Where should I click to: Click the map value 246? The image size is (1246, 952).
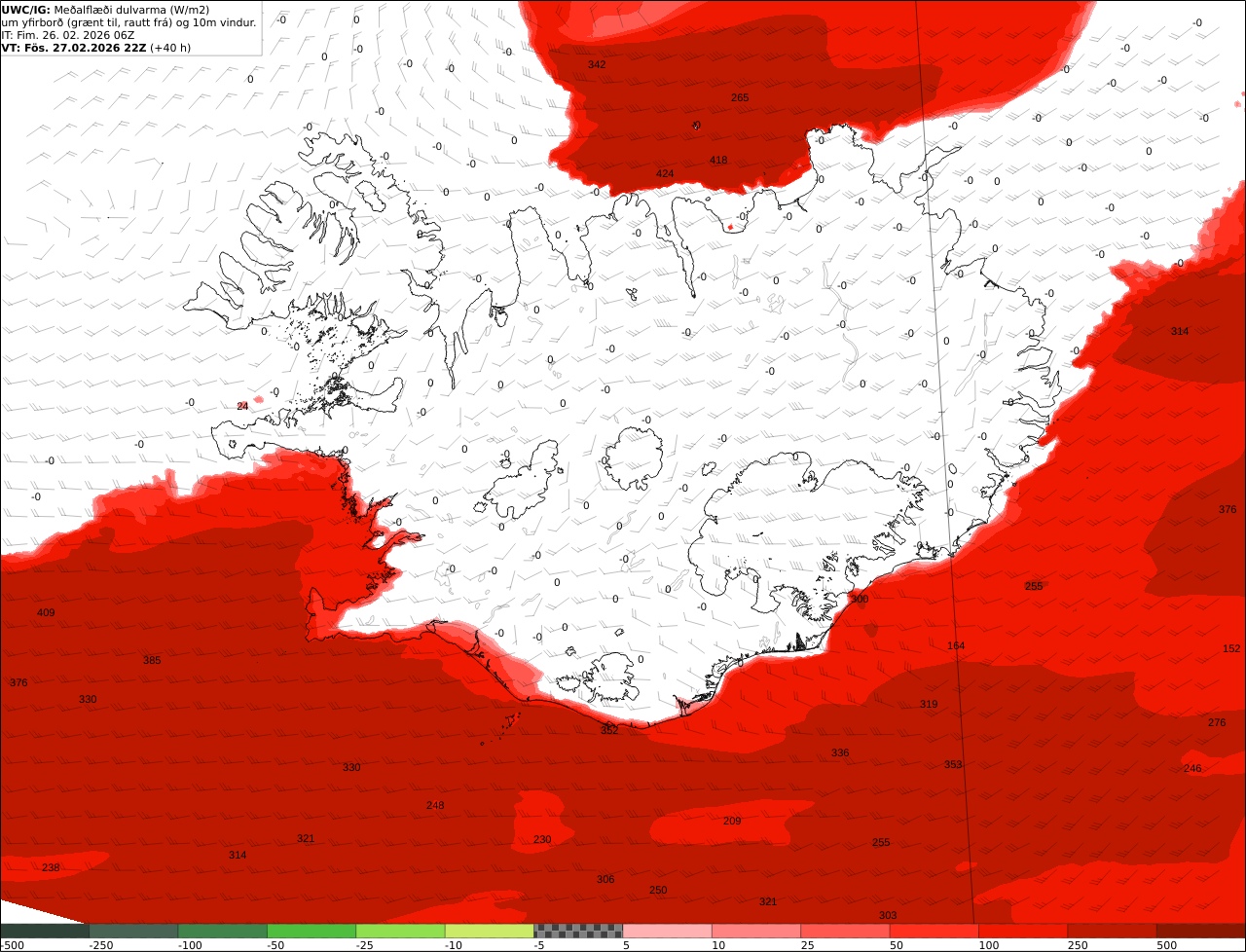pyautogui.click(x=1192, y=768)
